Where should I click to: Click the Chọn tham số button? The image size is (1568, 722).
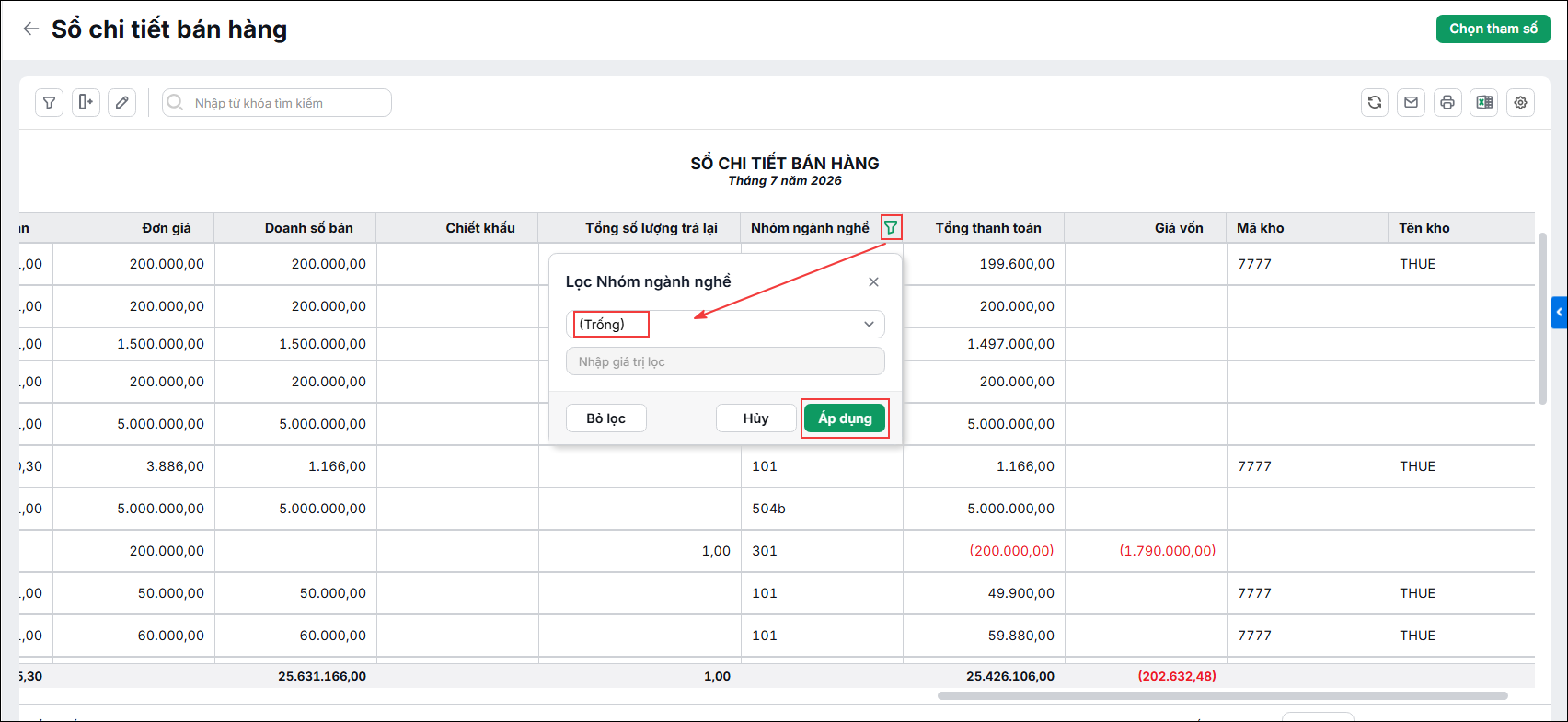click(x=1493, y=29)
